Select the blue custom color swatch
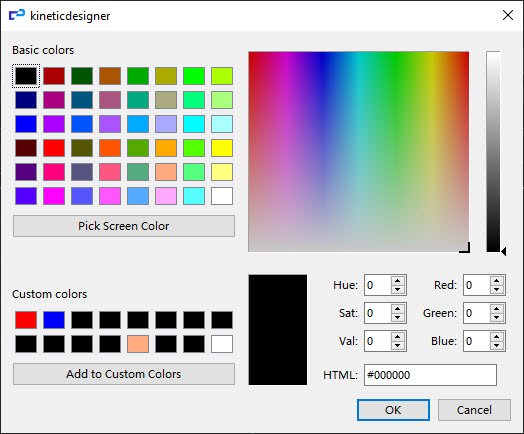524x434 pixels. (54, 320)
